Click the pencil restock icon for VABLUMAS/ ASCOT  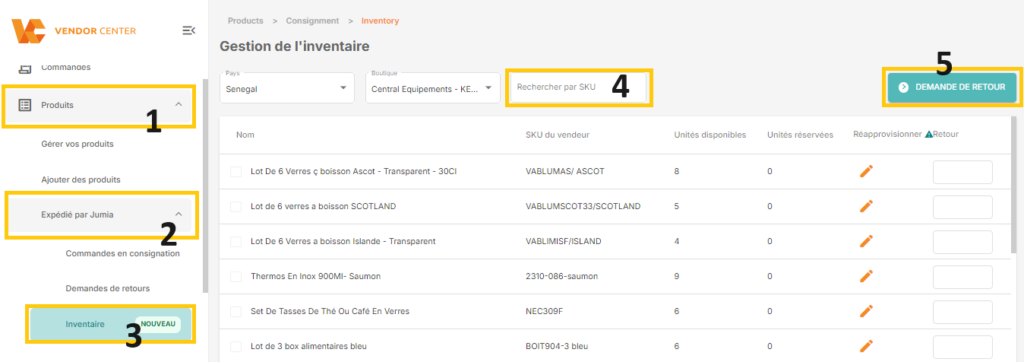[x=866, y=171]
